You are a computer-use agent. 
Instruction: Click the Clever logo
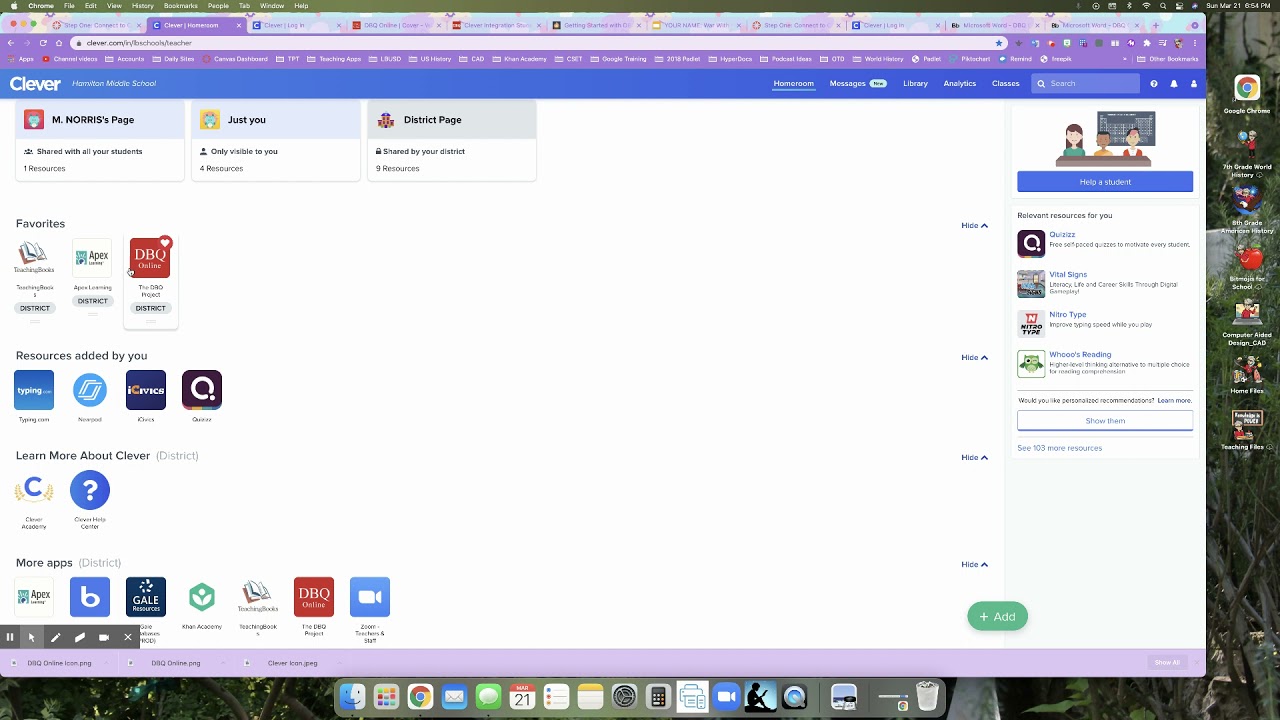point(34,83)
